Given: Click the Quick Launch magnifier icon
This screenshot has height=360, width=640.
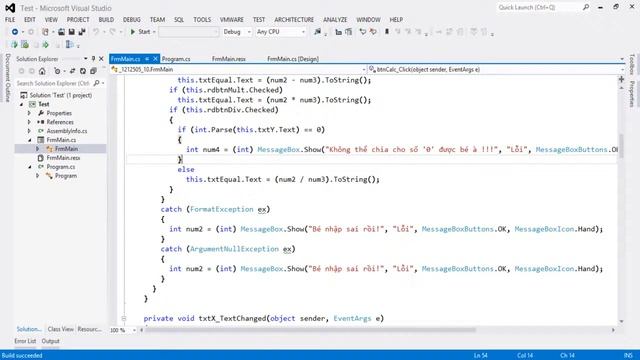Looking at the screenshot, I should click(x=586, y=7).
